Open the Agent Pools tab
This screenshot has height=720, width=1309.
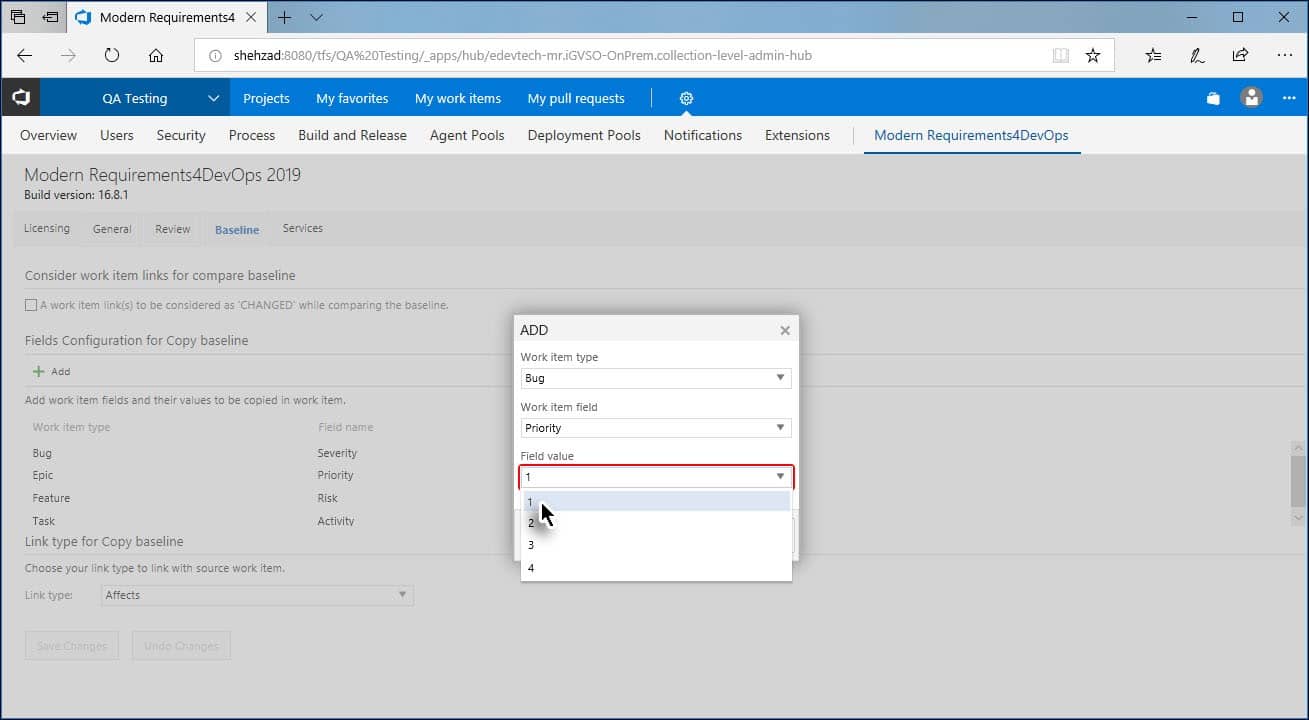[467, 135]
